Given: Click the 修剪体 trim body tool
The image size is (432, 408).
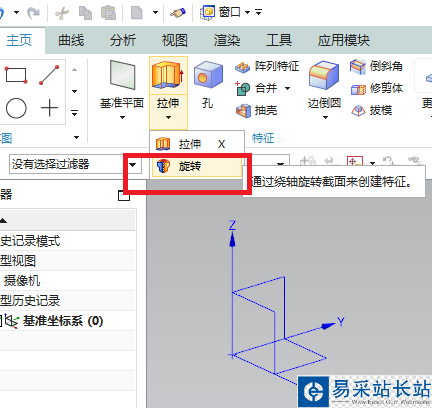Looking at the screenshot, I should click(377, 88).
